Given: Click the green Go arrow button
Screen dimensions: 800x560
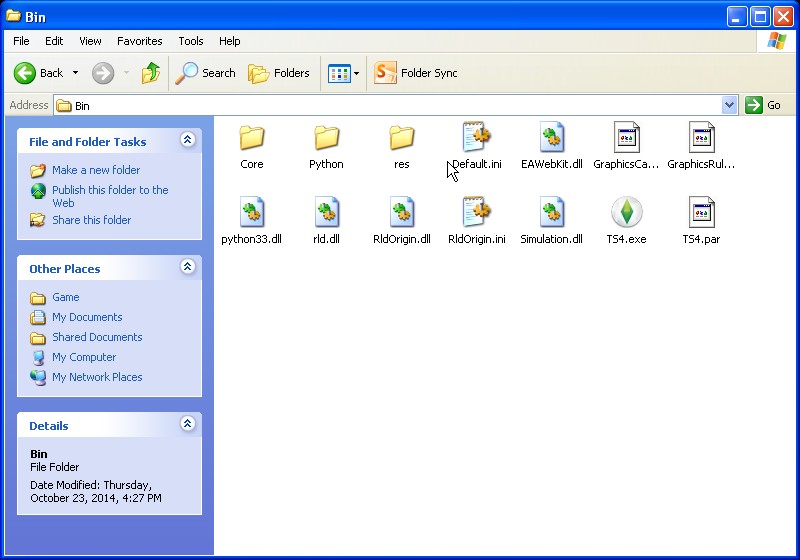Looking at the screenshot, I should pyautogui.click(x=754, y=105).
